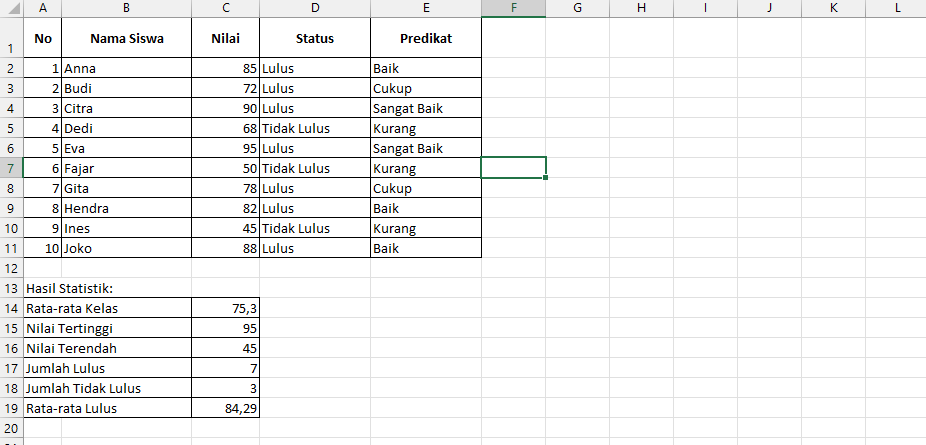Select the Tidak Lulus status for Dedi
The width and height of the screenshot is (926, 445).
point(315,128)
